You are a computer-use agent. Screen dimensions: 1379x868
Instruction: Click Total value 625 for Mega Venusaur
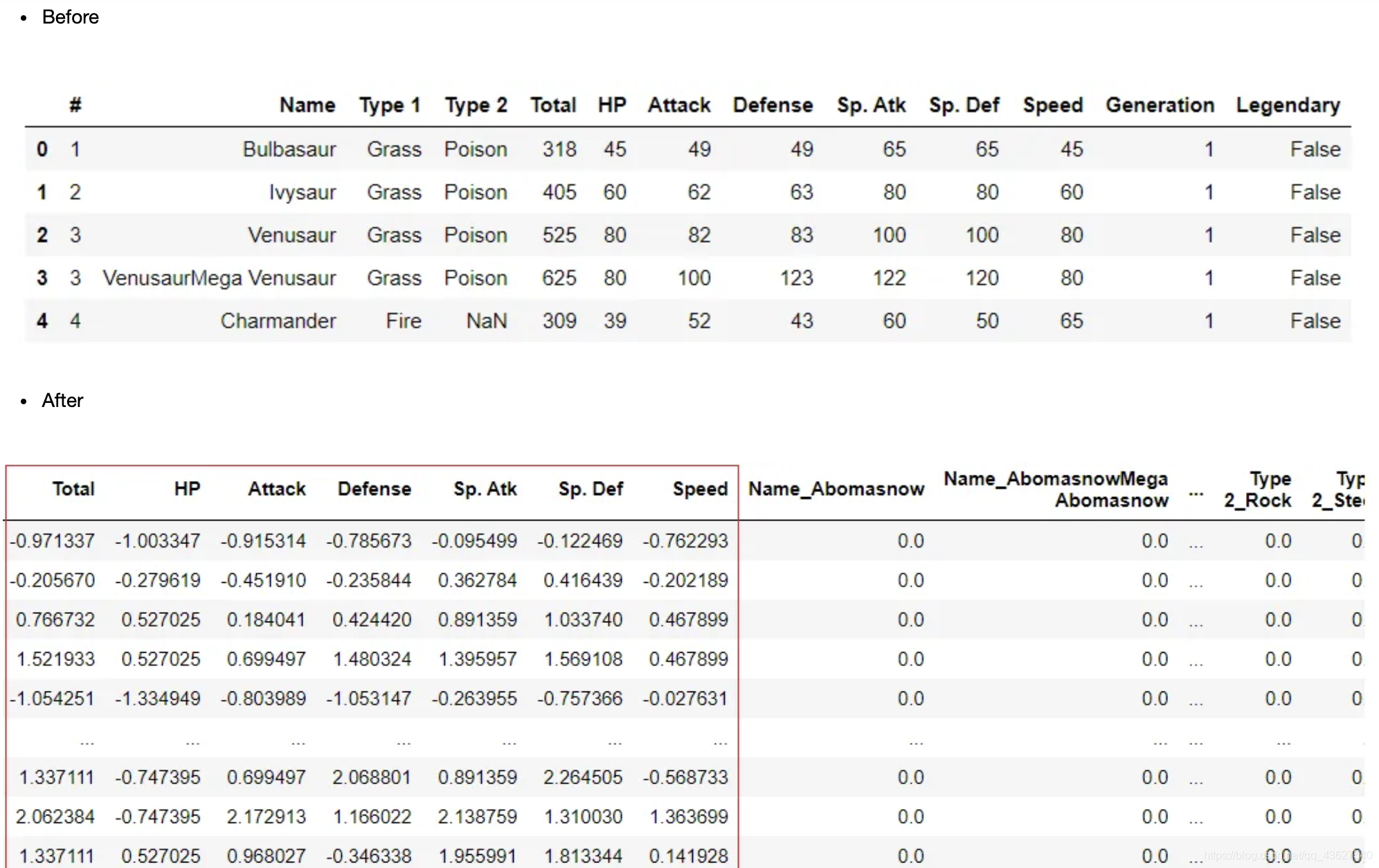(559, 278)
